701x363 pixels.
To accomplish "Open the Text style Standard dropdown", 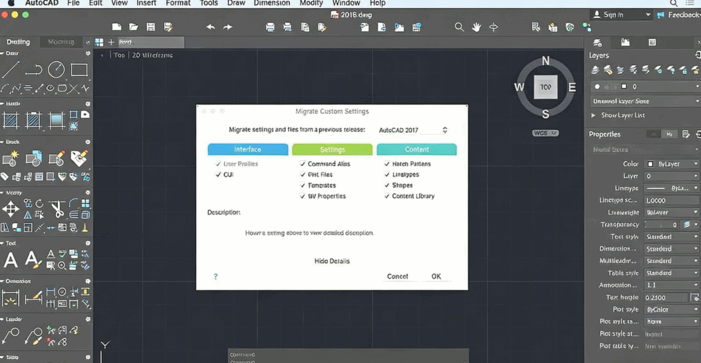I will pos(672,236).
